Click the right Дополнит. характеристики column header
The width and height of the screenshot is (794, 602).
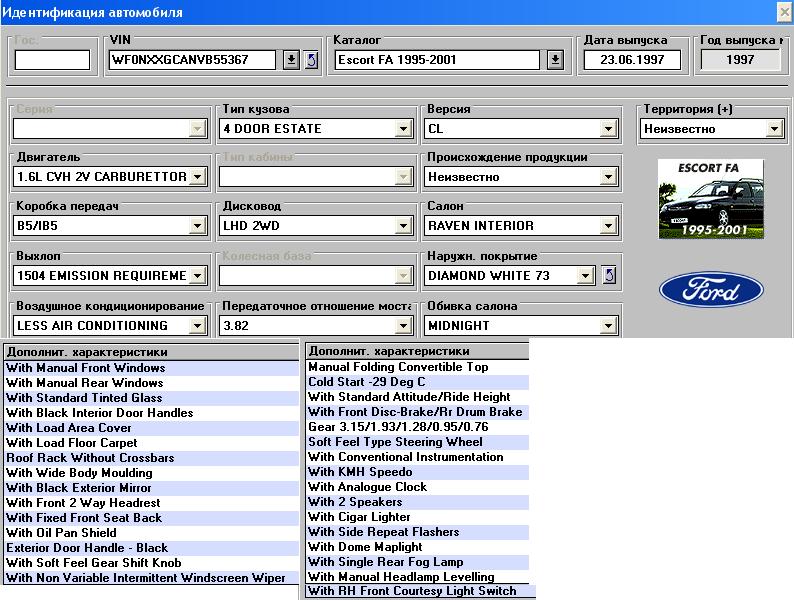[418, 351]
